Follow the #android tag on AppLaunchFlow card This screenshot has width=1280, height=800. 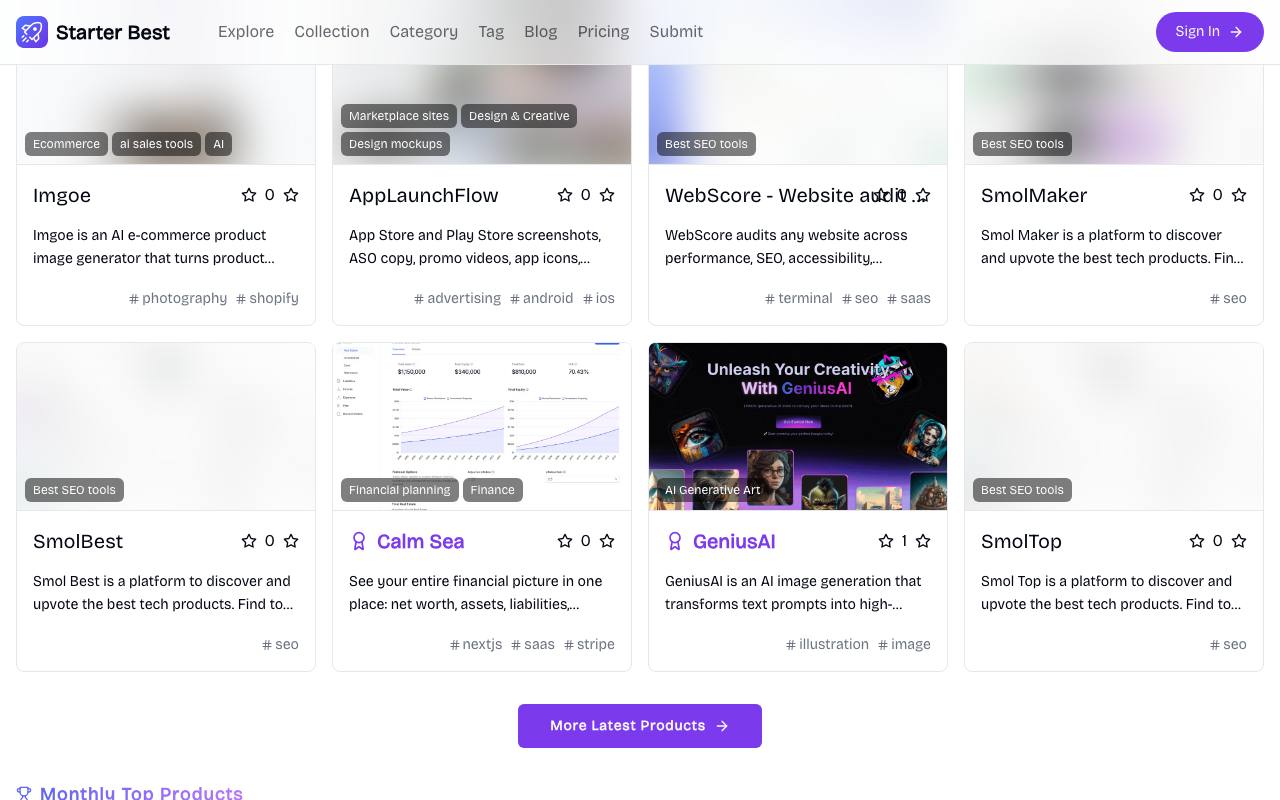pos(542,298)
